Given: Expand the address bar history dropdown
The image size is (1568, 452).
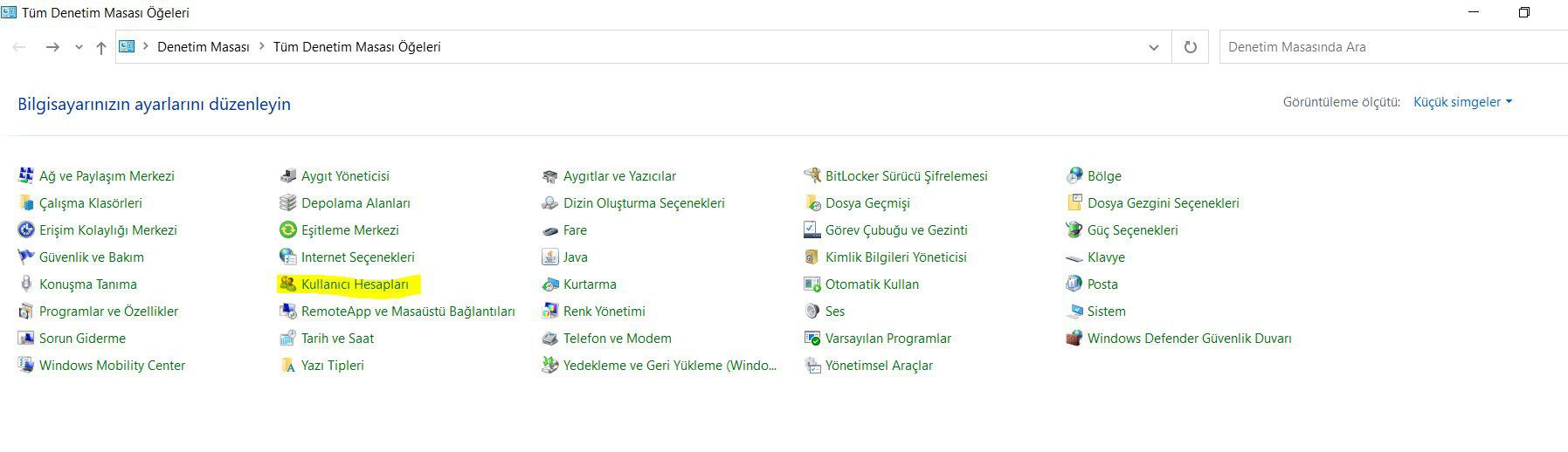Looking at the screenshot, I should [x=1153, y=47].
